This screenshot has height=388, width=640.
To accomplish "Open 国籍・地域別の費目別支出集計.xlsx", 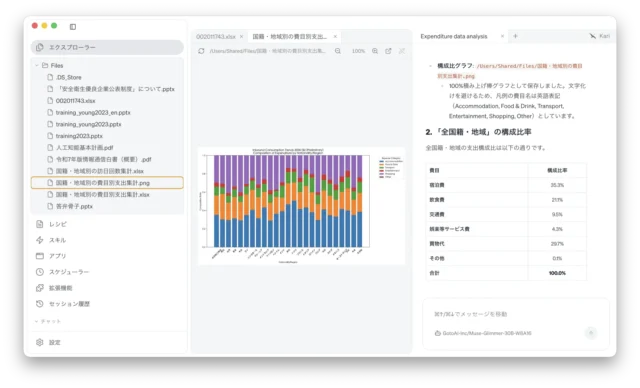I will coord(102,195).
